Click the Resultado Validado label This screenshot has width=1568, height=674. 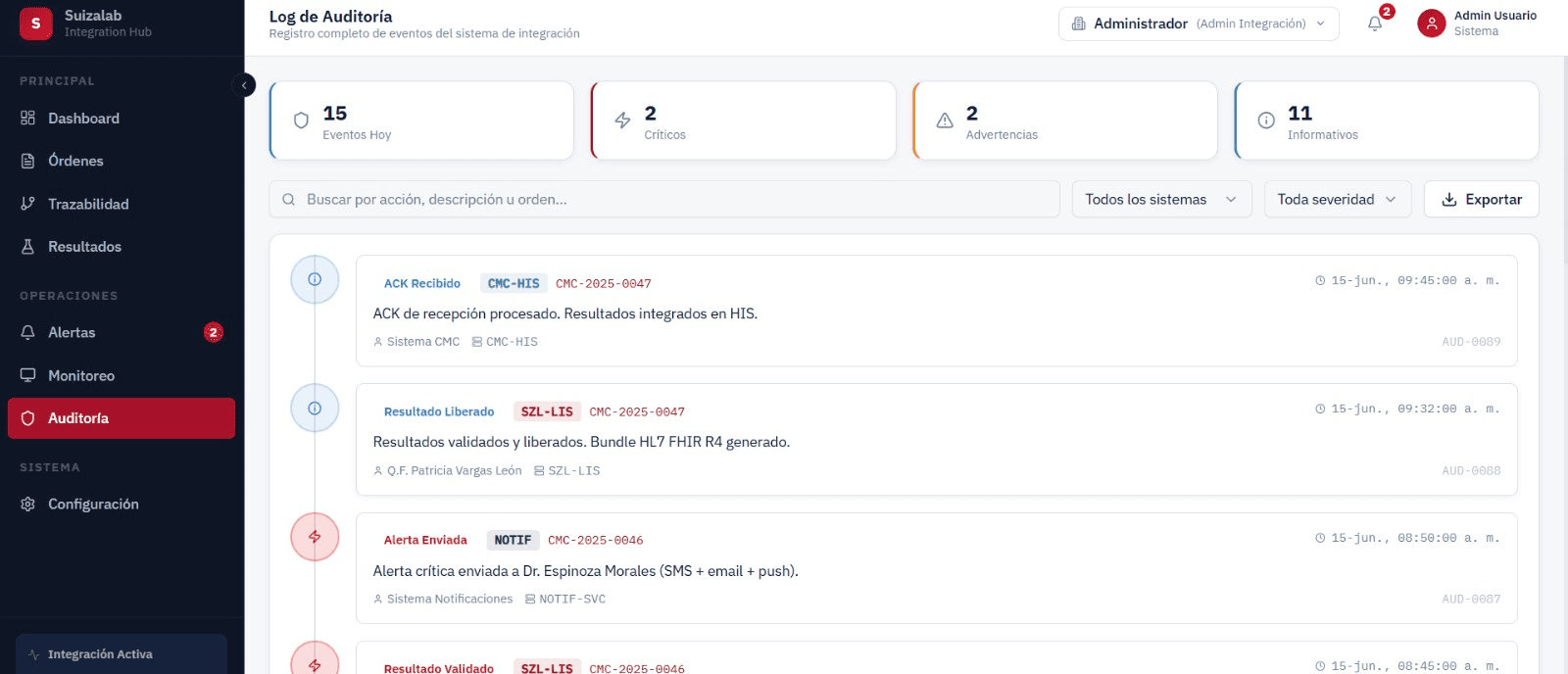(x=439, y=668)
